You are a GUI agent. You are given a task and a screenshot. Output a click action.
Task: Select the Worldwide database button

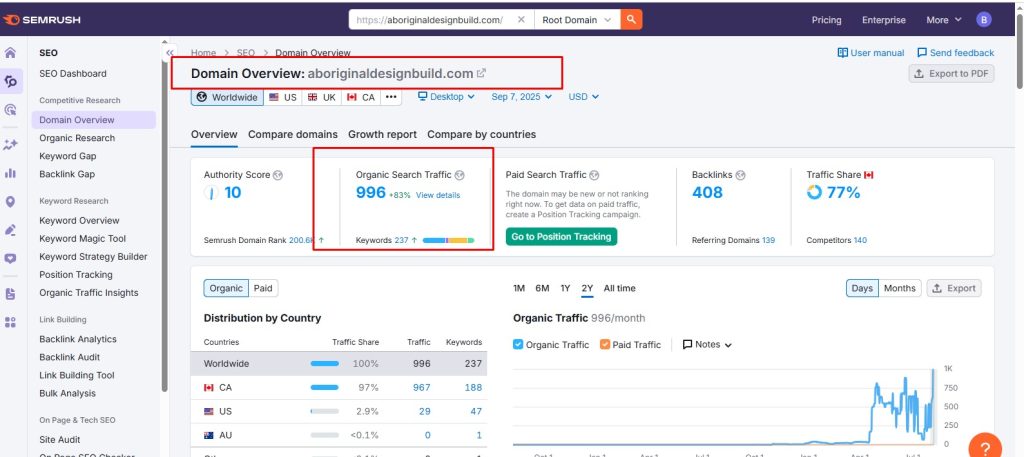click(x=227, y=97)
